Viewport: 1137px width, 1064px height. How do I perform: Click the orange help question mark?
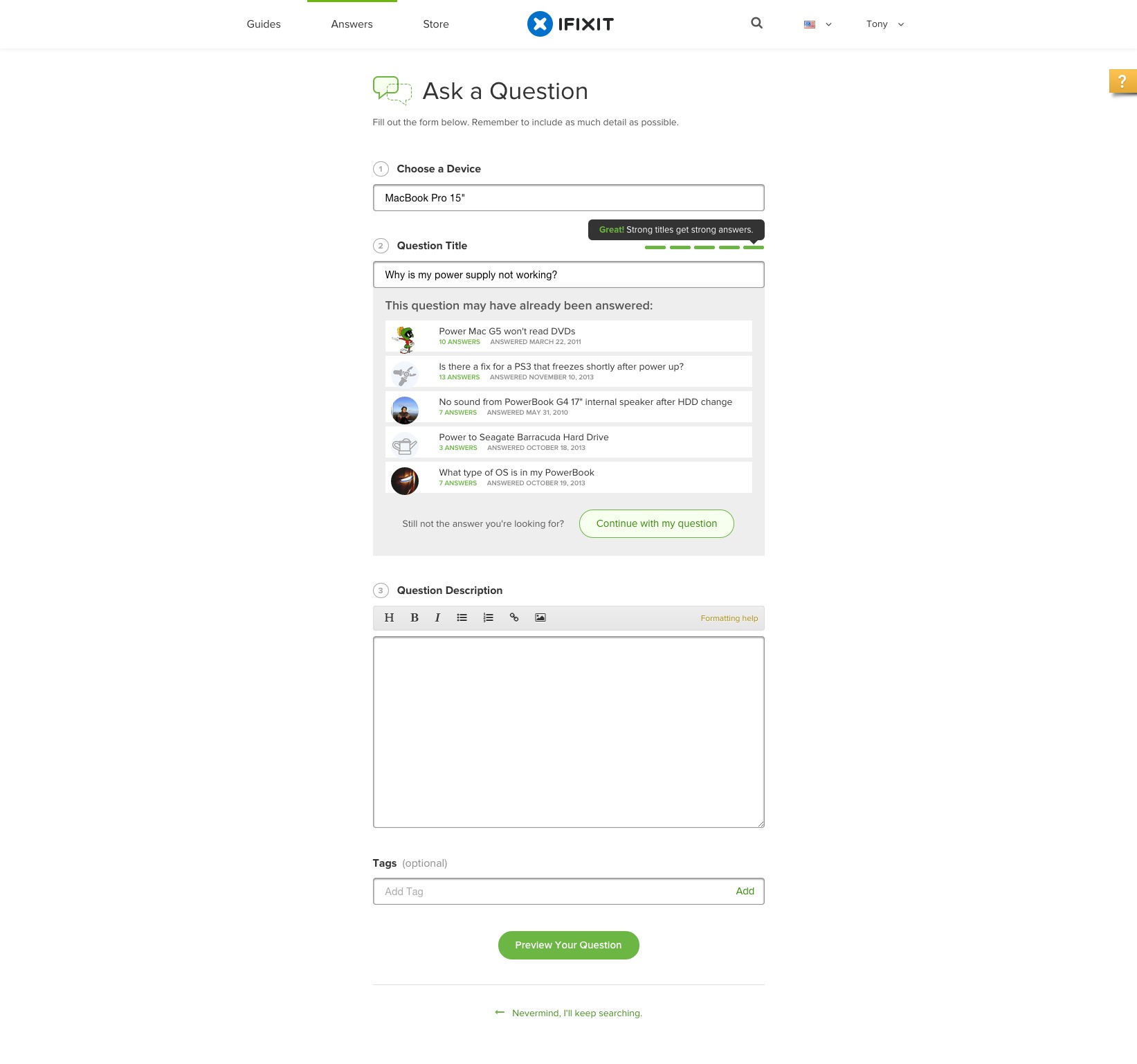point(1122,81)
